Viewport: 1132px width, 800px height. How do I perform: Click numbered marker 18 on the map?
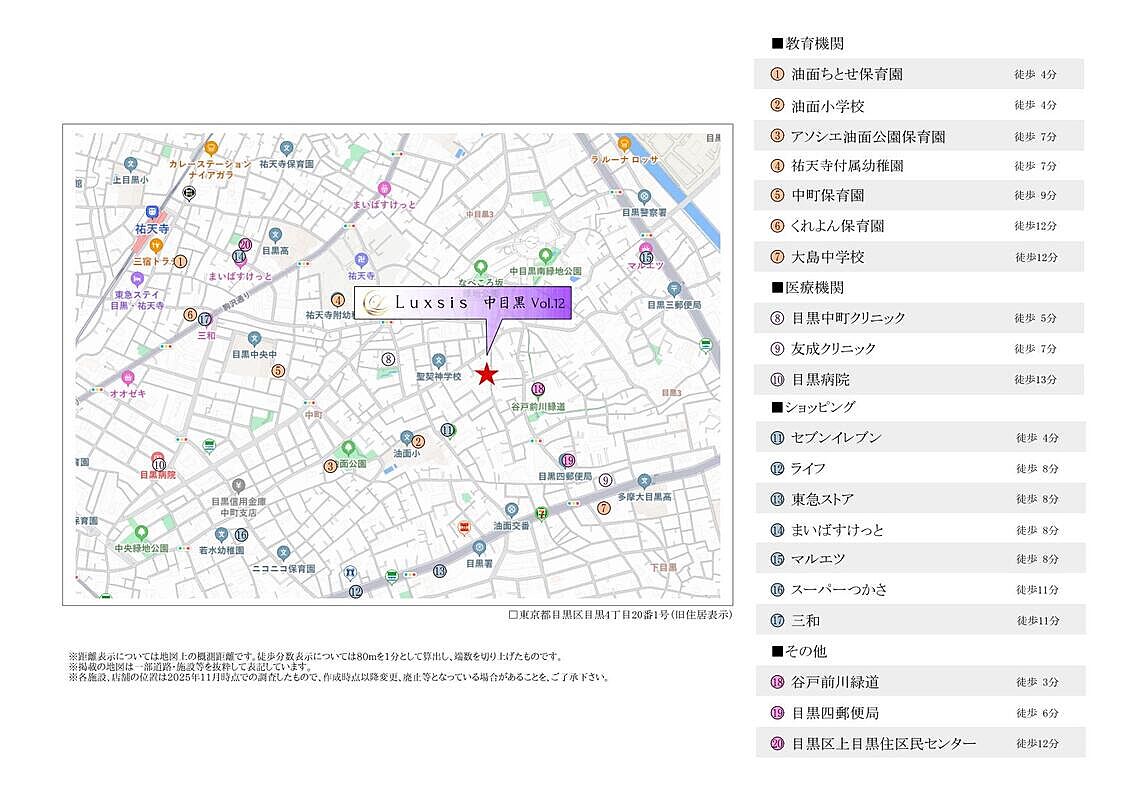(x=538, y=389)
